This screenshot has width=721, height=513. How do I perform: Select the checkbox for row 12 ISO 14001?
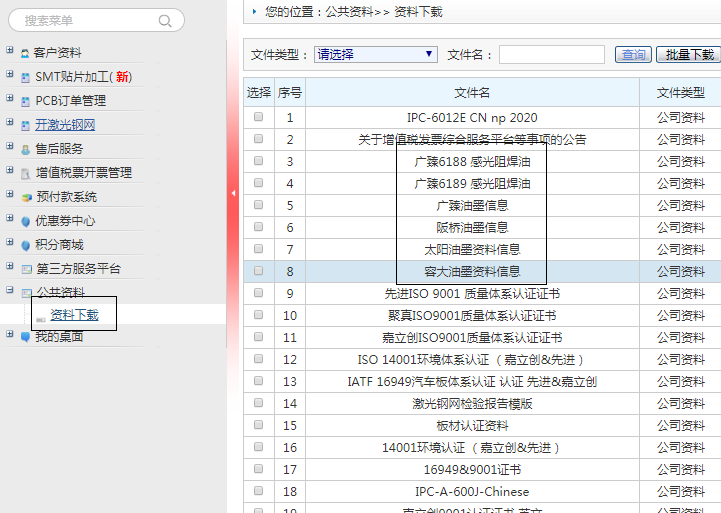[259, 359]
